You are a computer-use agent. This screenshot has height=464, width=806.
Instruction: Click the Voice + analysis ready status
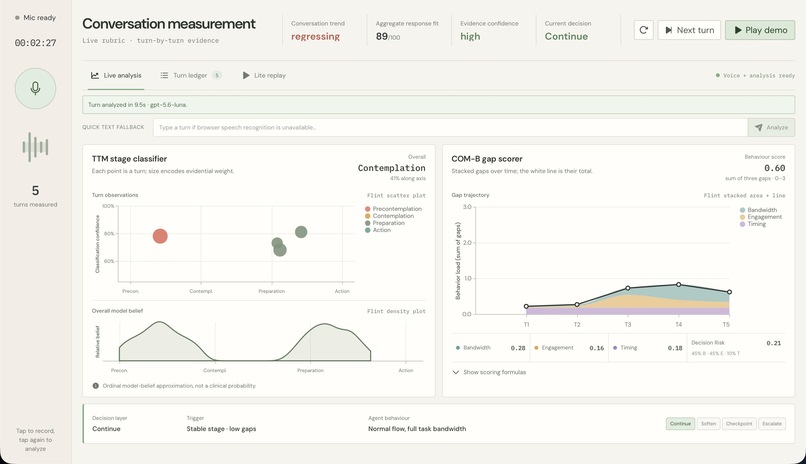pos(755,76)
